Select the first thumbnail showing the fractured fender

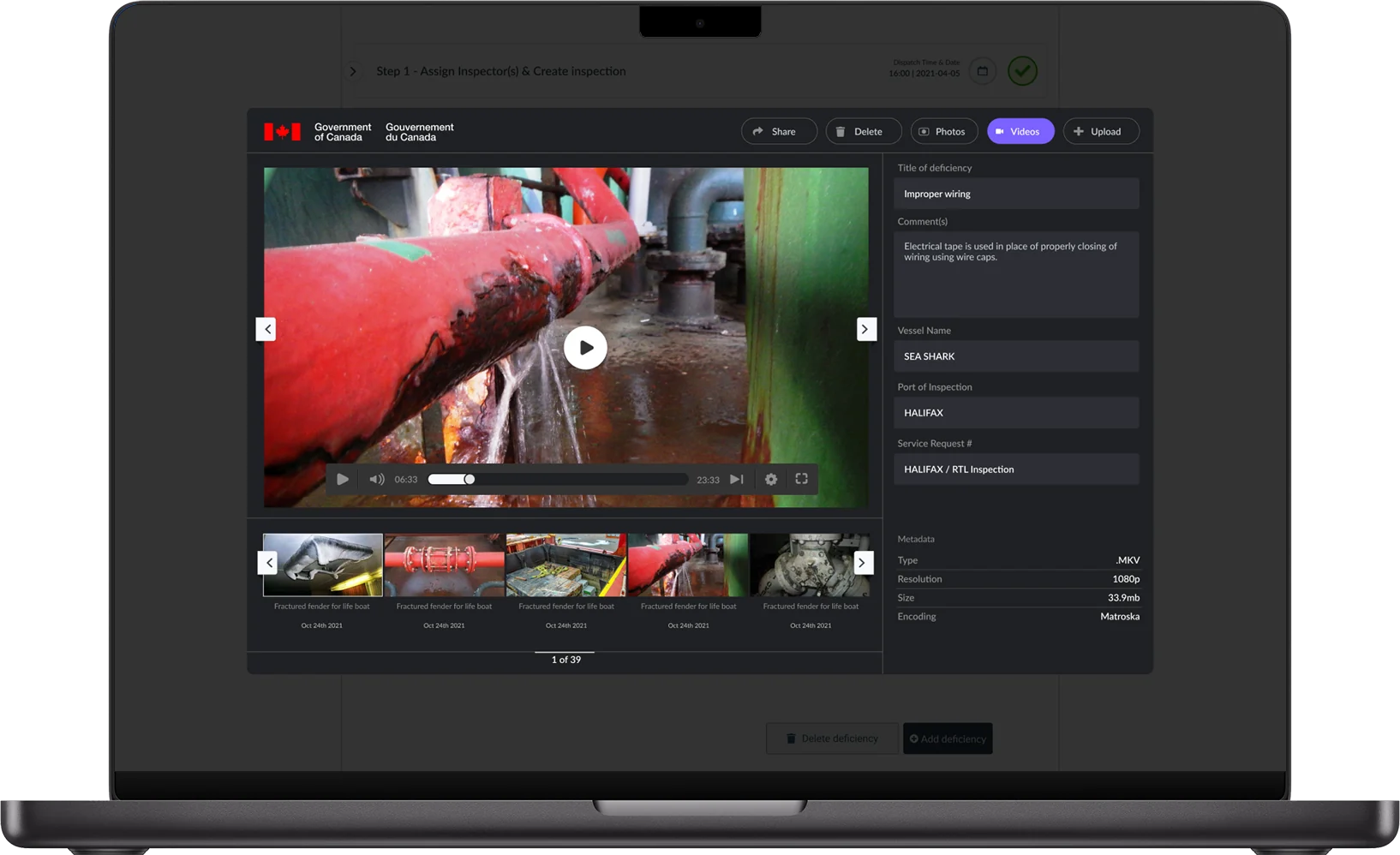[323, 565]
